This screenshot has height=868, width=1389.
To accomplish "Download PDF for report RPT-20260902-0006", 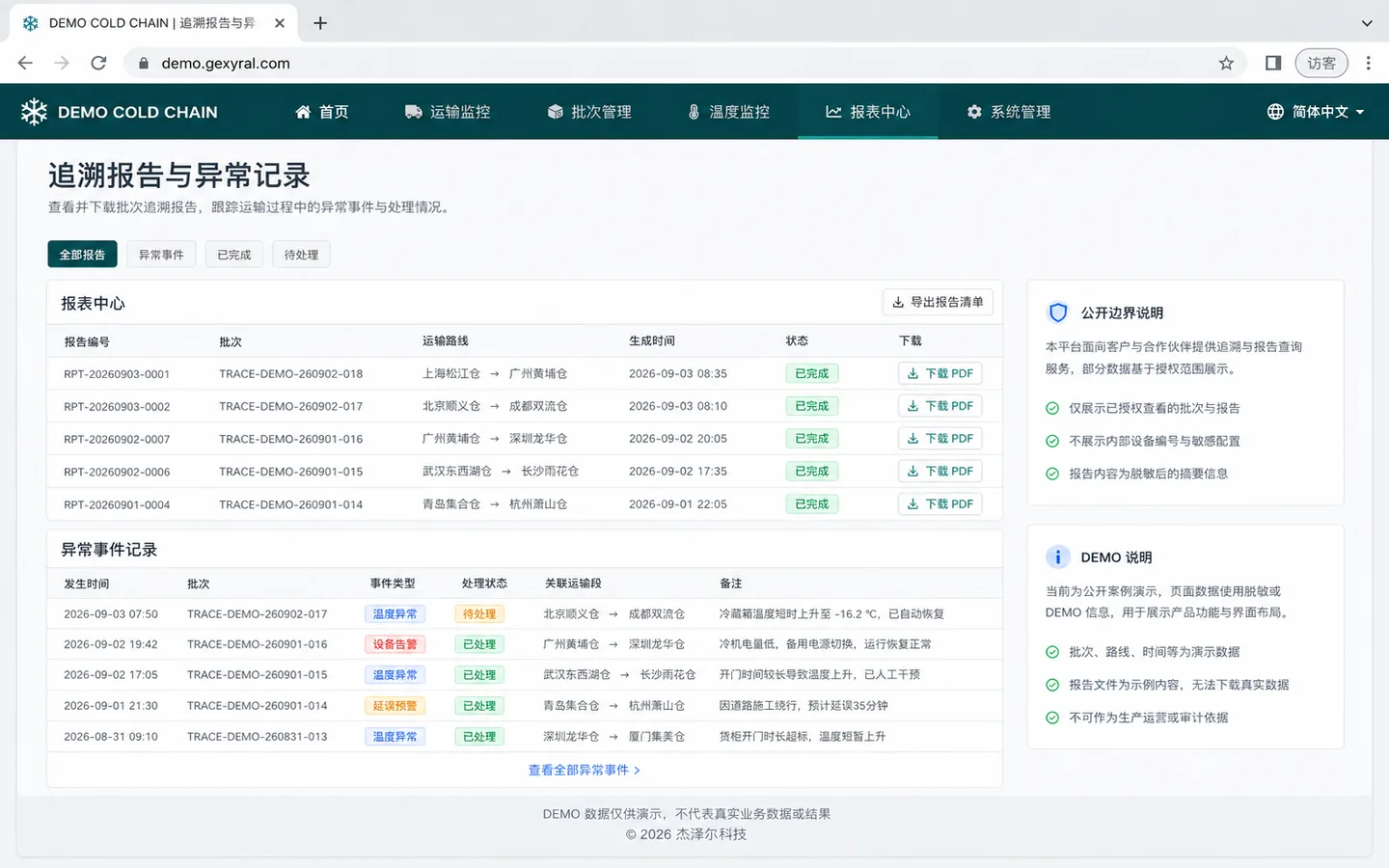I will point(940,472).
